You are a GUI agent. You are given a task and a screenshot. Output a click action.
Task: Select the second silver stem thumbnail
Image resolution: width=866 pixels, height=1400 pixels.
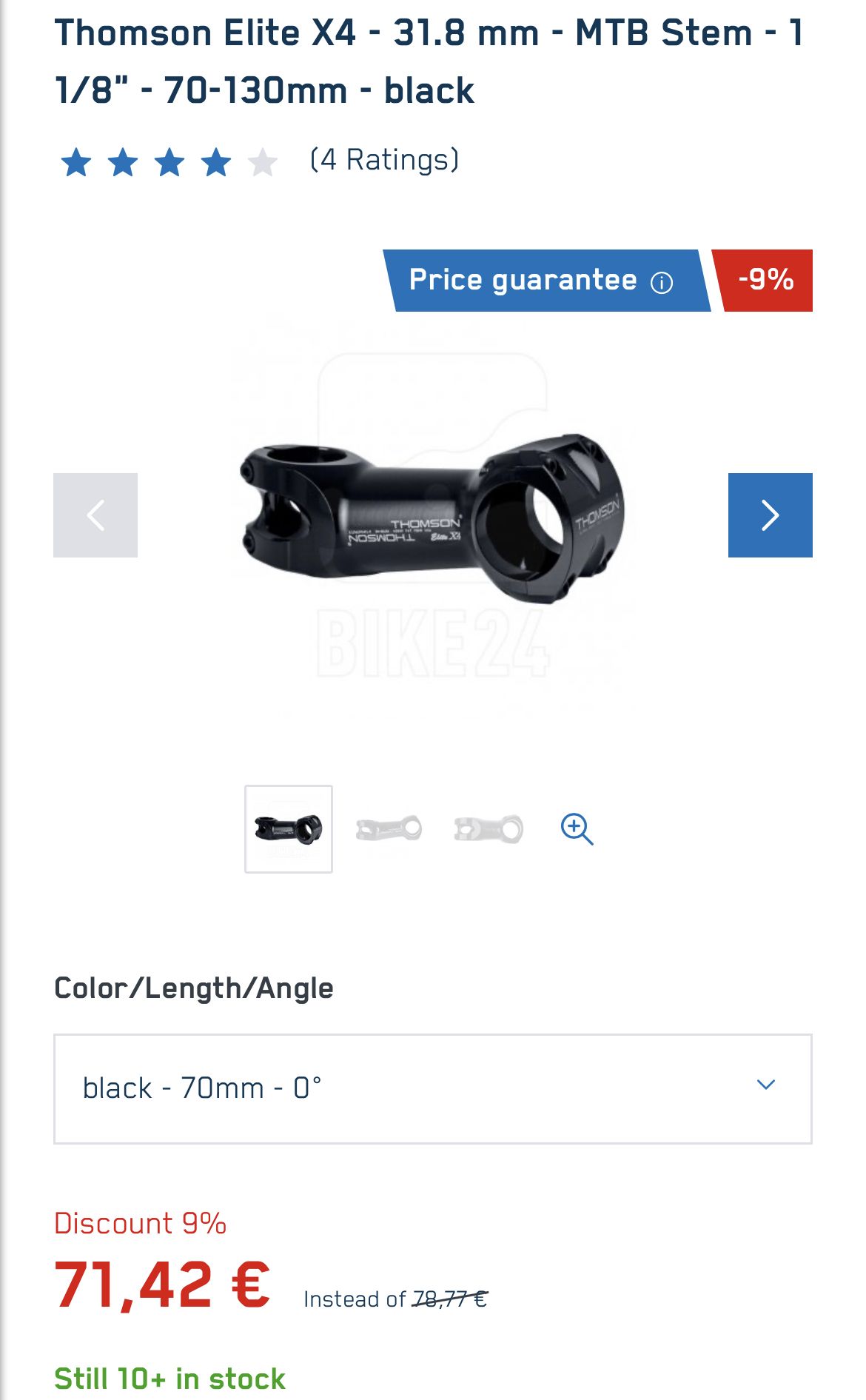(389, 829)
